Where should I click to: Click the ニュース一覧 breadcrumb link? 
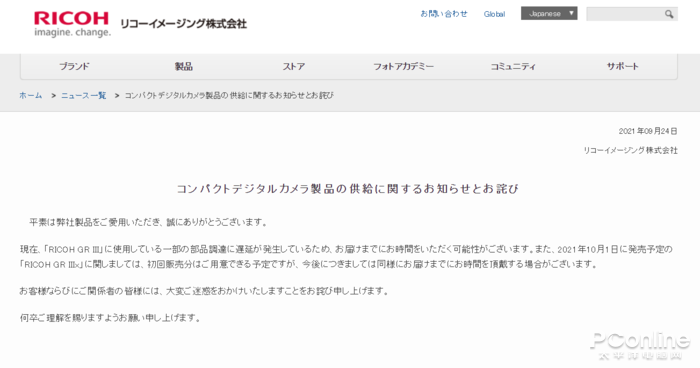tap(83, 96)
